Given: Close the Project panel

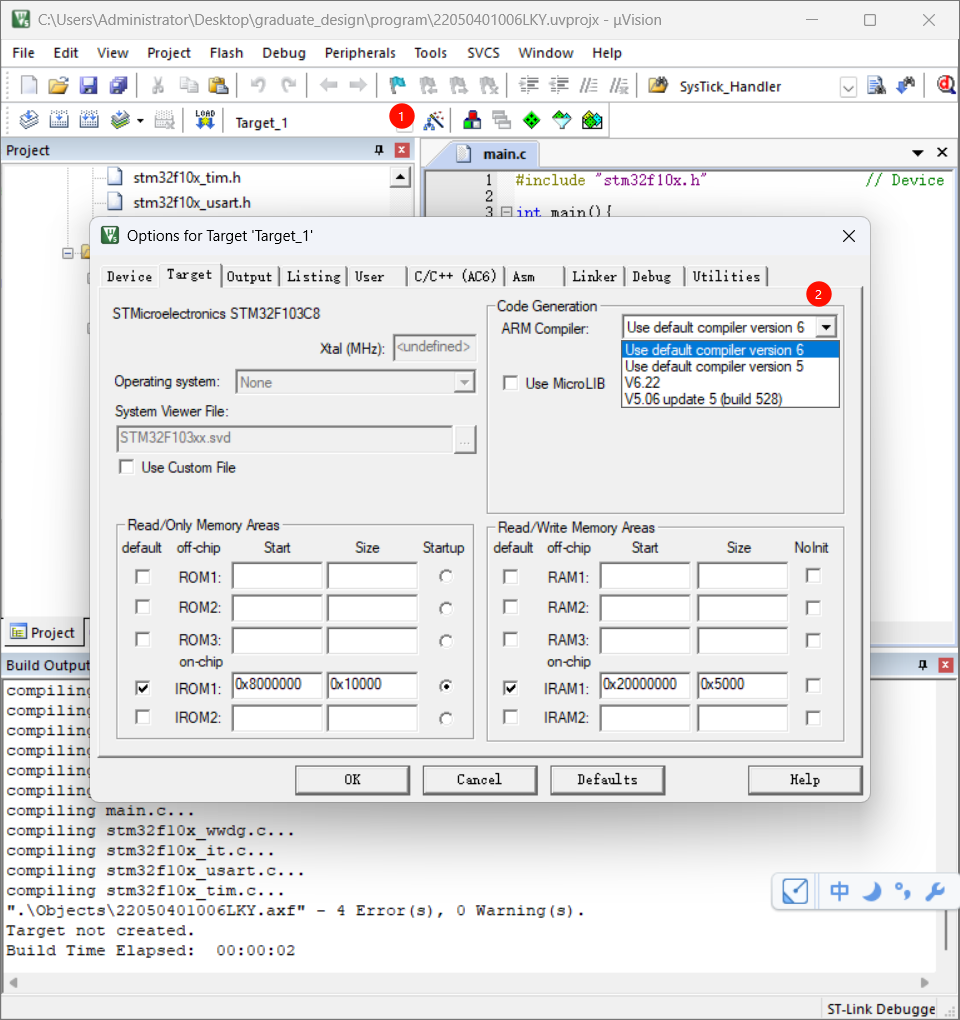Looking at the screenshot, I should pos(402,150).
